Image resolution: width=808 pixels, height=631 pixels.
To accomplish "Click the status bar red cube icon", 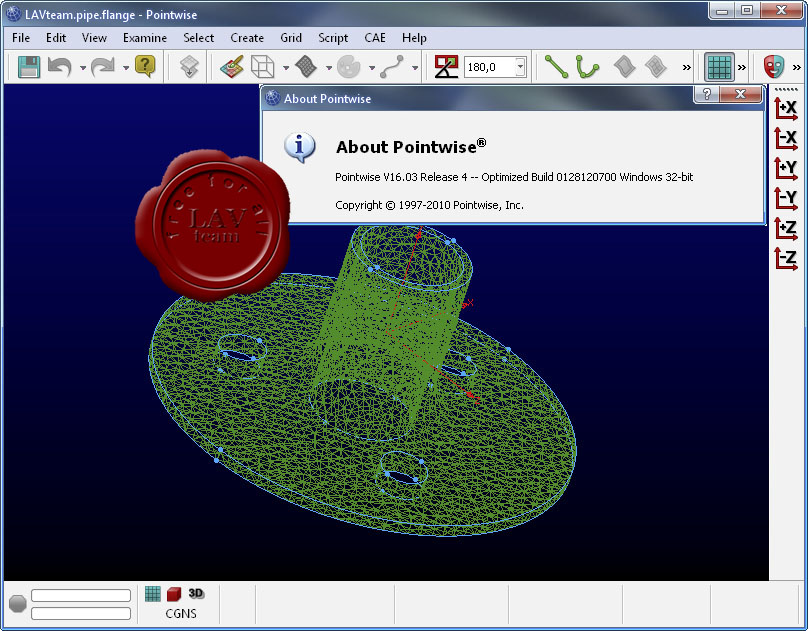I will (x=174, y=594).
